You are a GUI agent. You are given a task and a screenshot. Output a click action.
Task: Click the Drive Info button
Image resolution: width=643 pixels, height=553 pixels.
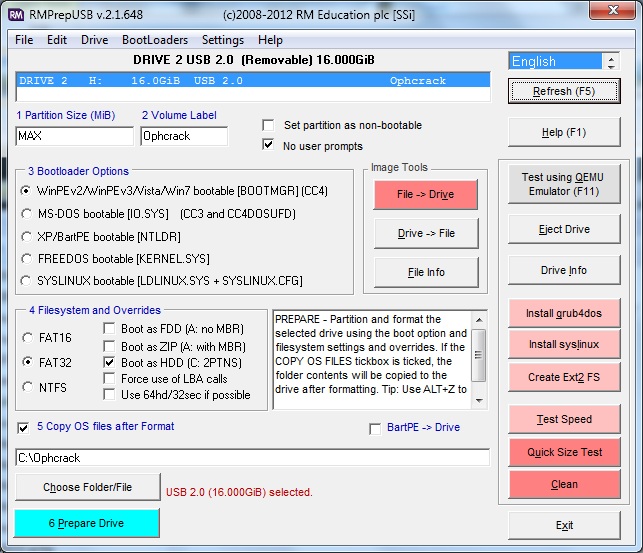coord(564,270)
